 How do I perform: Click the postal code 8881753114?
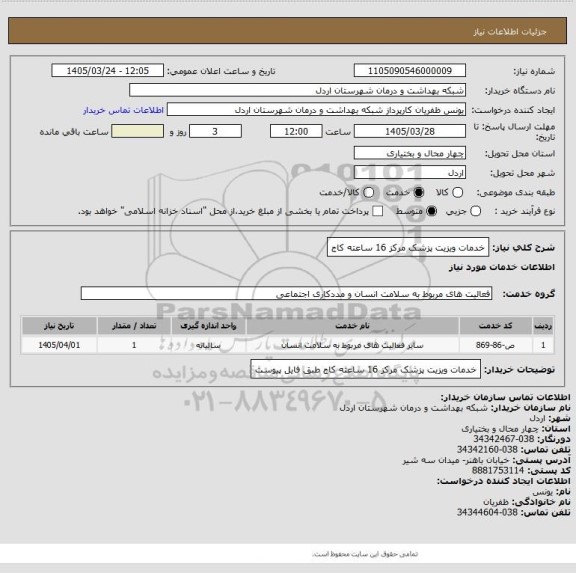(x=498, y=471)
